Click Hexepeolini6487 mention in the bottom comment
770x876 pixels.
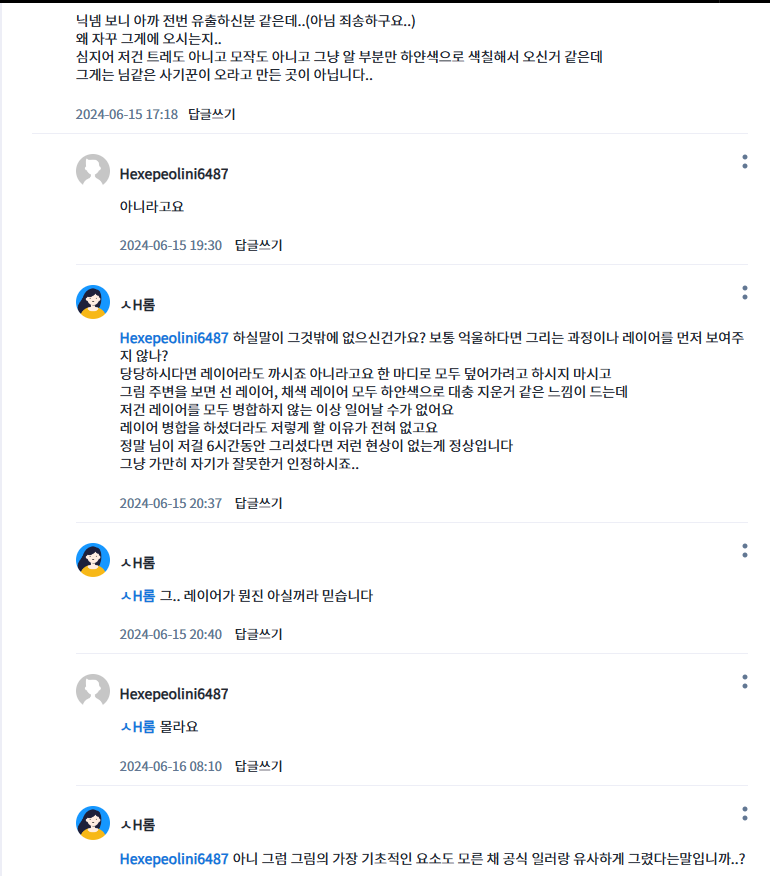[174, 859]
